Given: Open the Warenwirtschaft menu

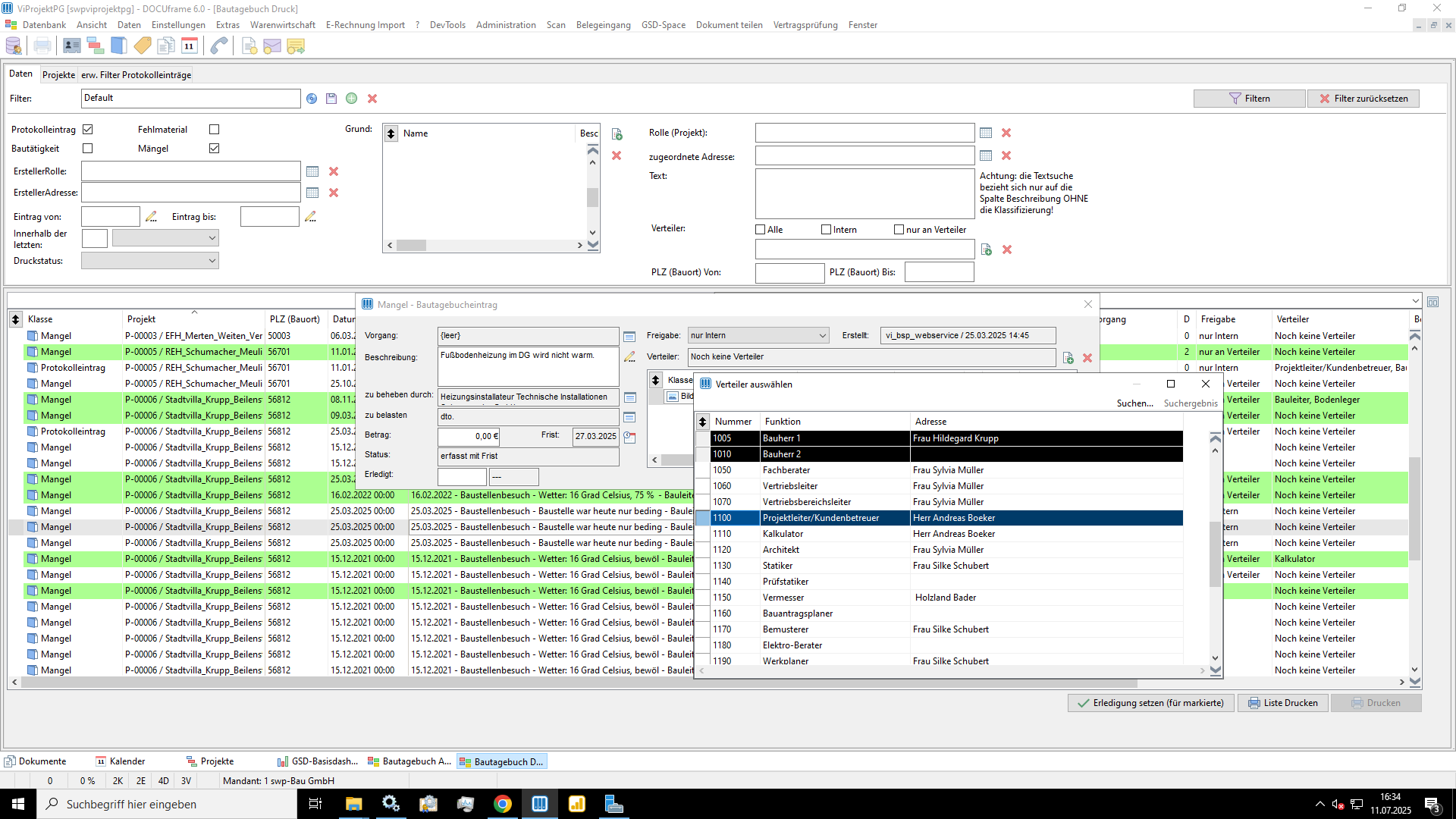Looking at the screenshot, I should pos(282,25).
